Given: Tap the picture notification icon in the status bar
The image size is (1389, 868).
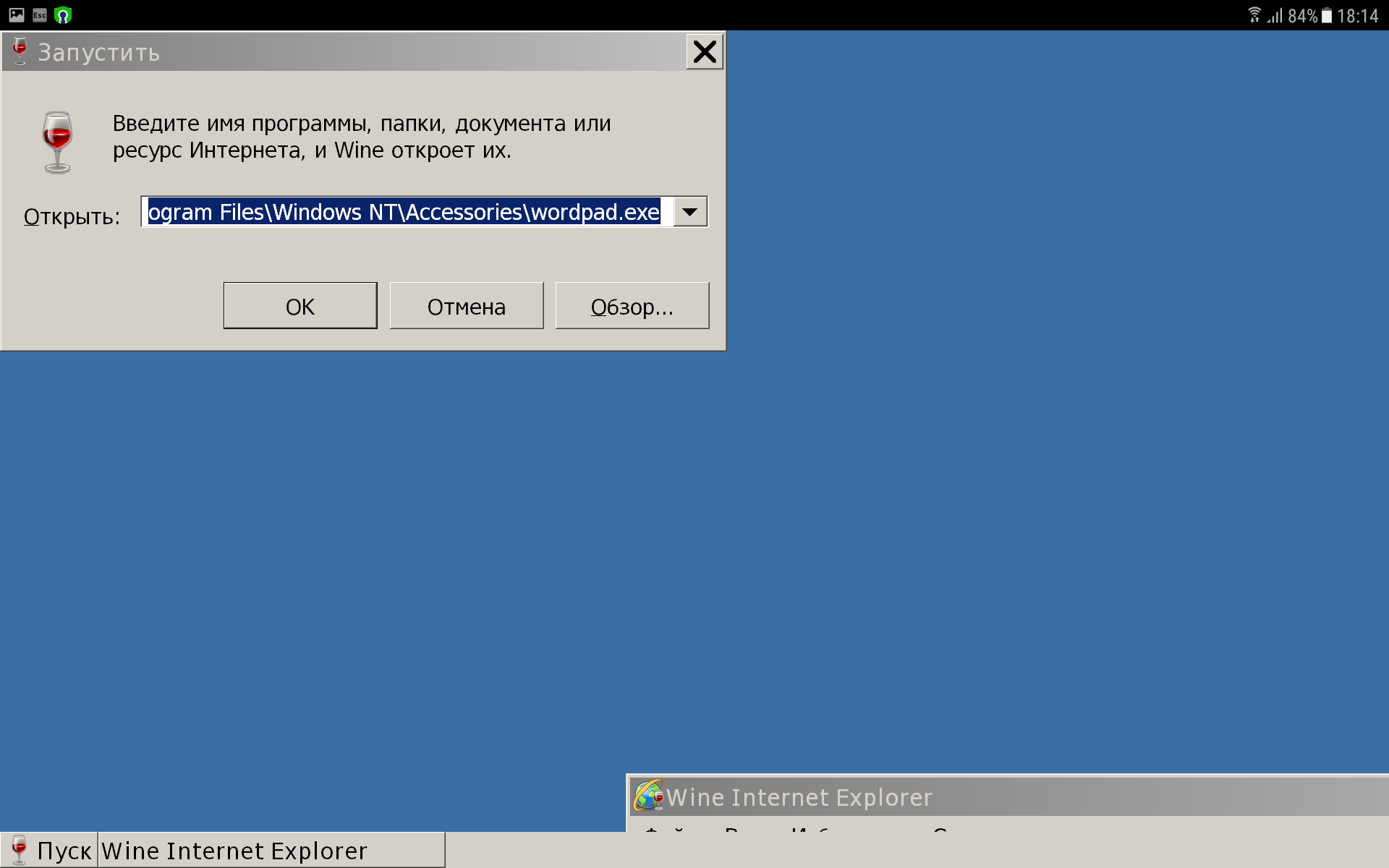Looking at the screenshot, I should pyautogui.click(x=17, y=15).
